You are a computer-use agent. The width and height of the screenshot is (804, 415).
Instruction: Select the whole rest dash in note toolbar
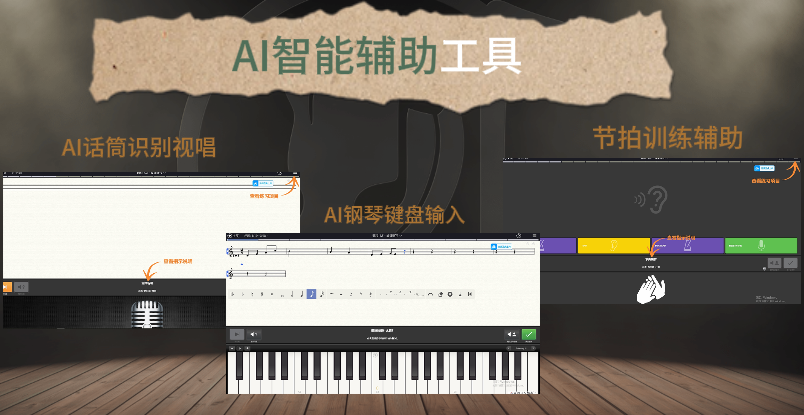[x=332, y=294]
